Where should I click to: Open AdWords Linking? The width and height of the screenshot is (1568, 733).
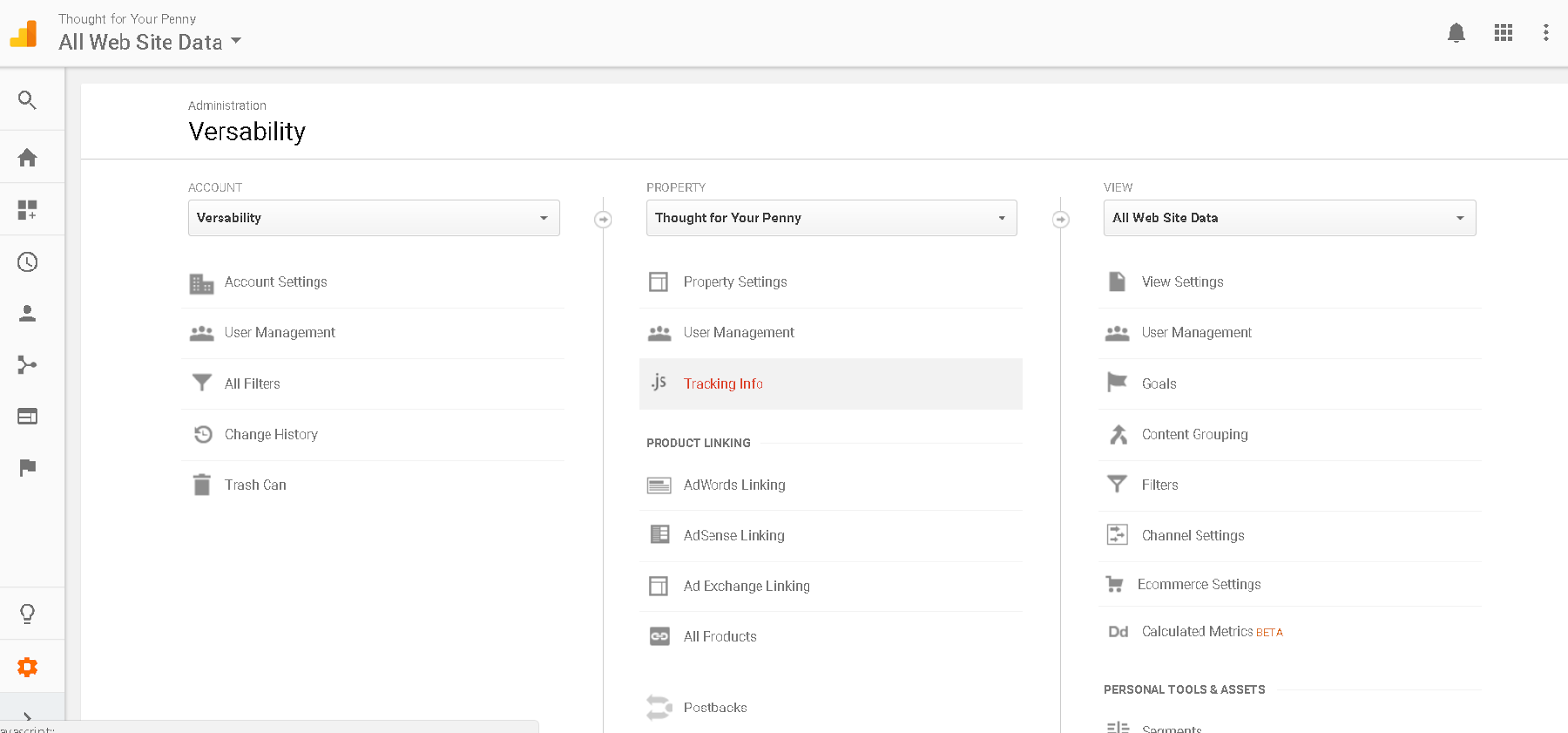[734, 485]
